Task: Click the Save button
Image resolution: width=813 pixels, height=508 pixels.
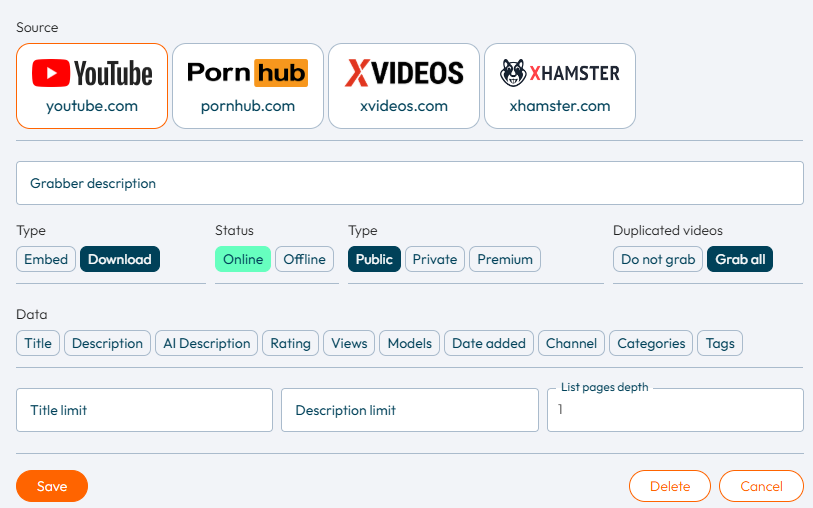Action: pyautogui.click(x=52, y=486)
